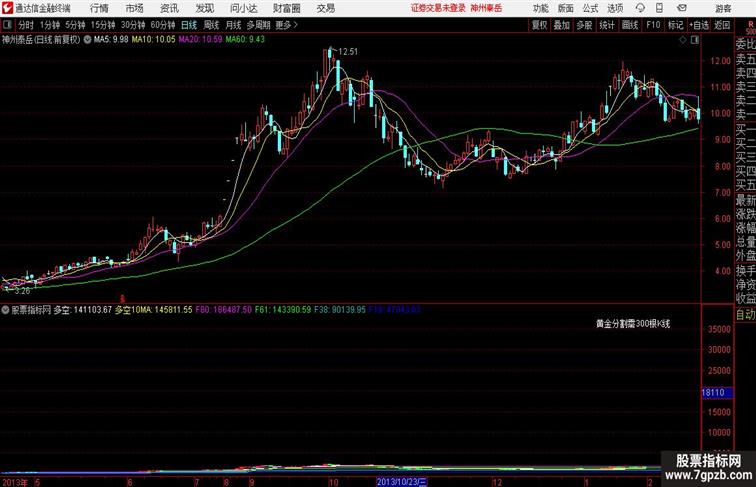The width and height of the screenshot is (756, 487).
Task: Open the 行情 menu
Action: (99, 8)
